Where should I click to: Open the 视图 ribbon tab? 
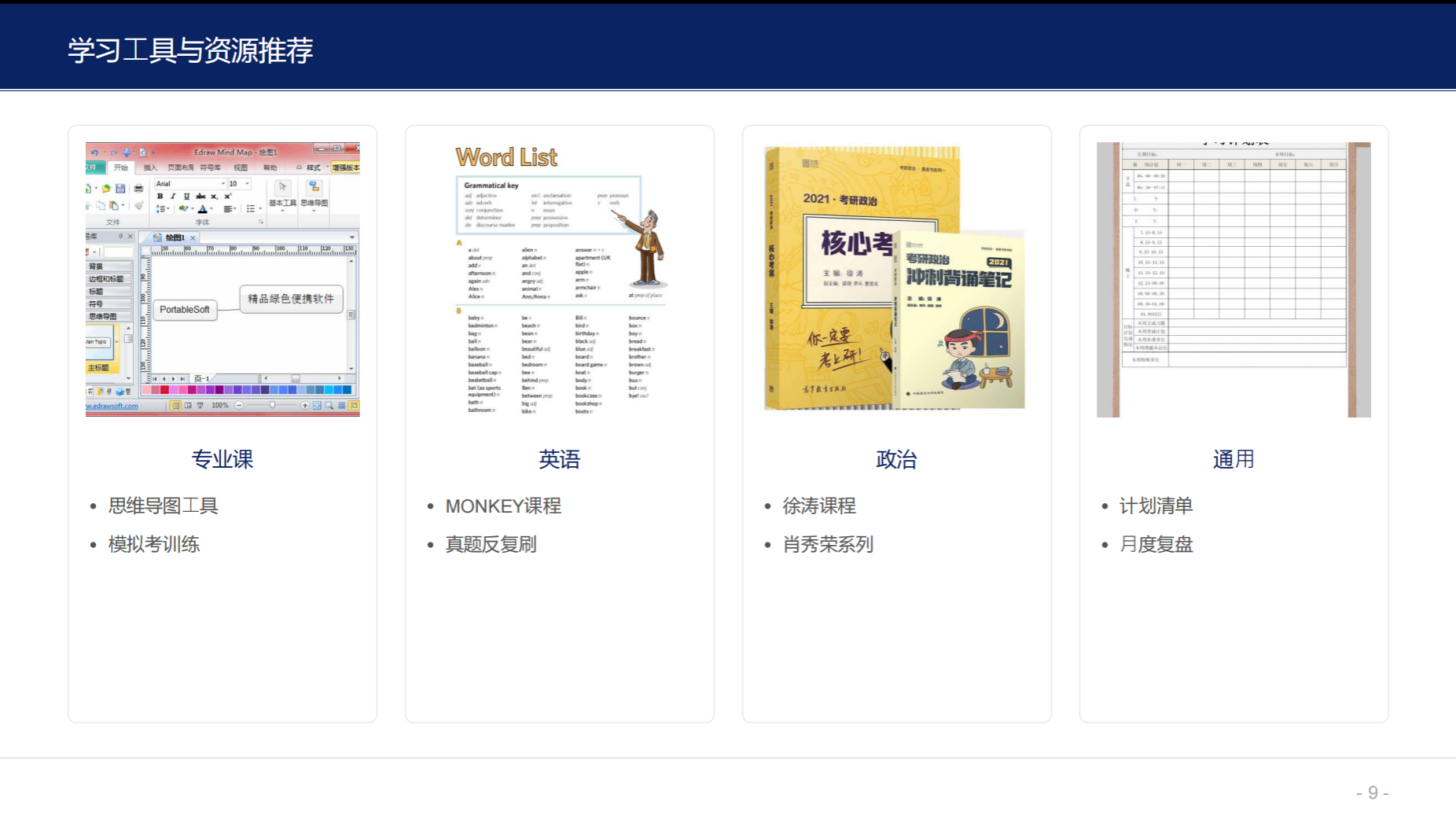tap(241, 167)
